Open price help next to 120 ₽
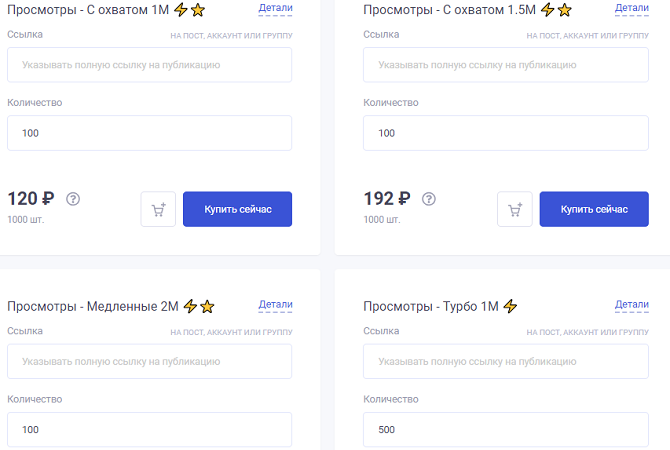670x450 pixels. [73, 199]
